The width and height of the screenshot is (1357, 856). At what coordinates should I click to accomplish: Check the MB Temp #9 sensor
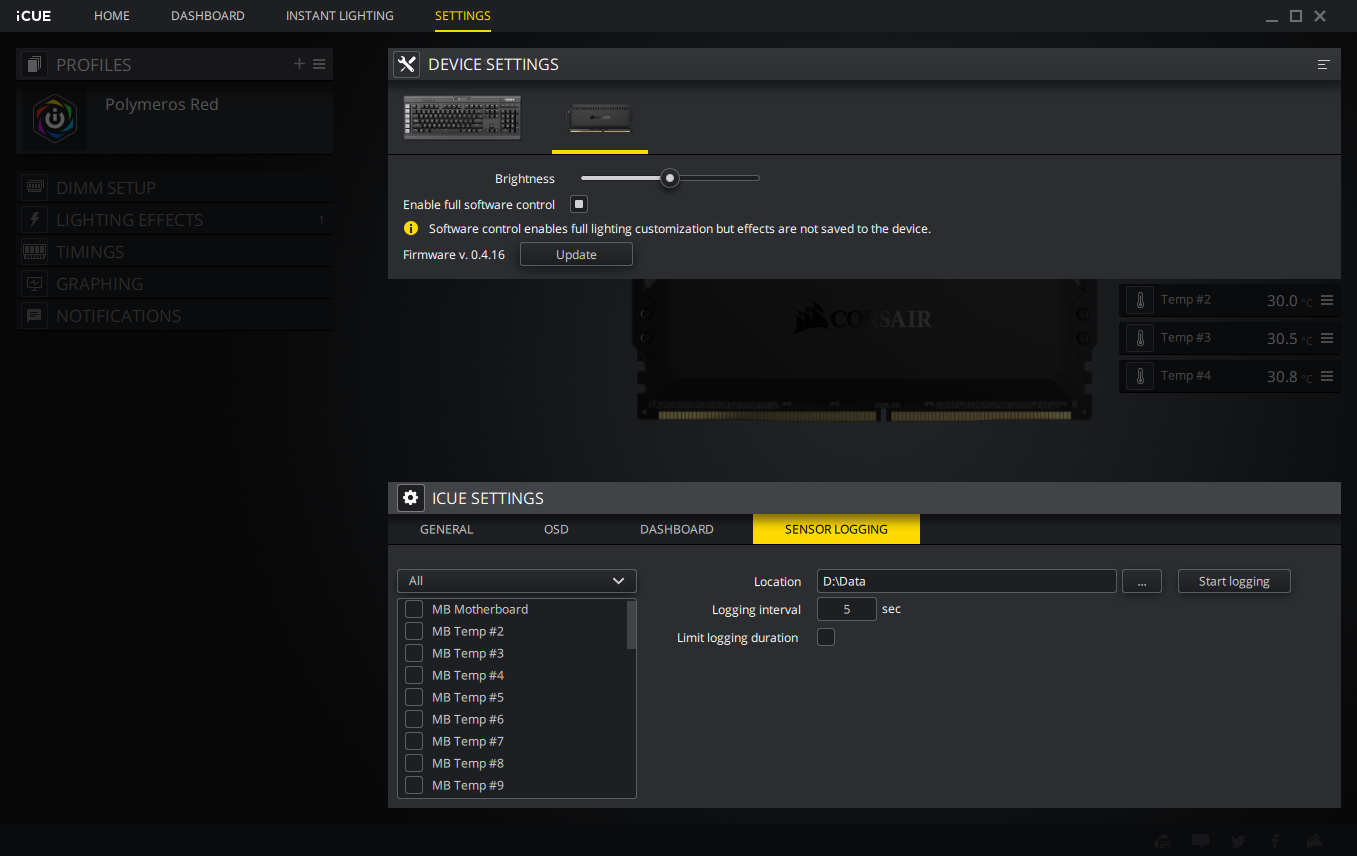[413, 785]
